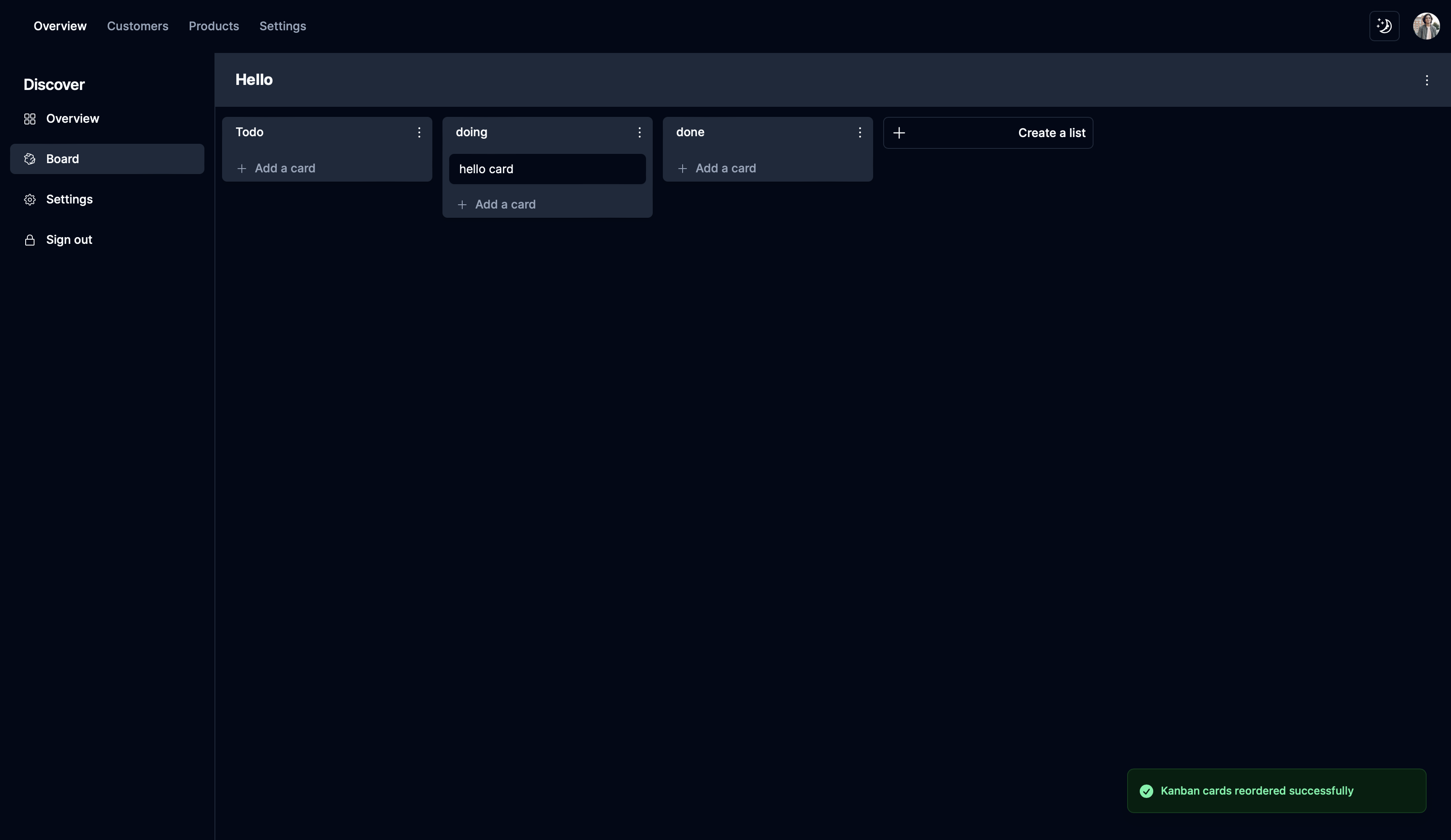This screenshot has width=1451, height=840.
Task: Switch to the Products tab in the top navigation
Action: coord(214,26)
